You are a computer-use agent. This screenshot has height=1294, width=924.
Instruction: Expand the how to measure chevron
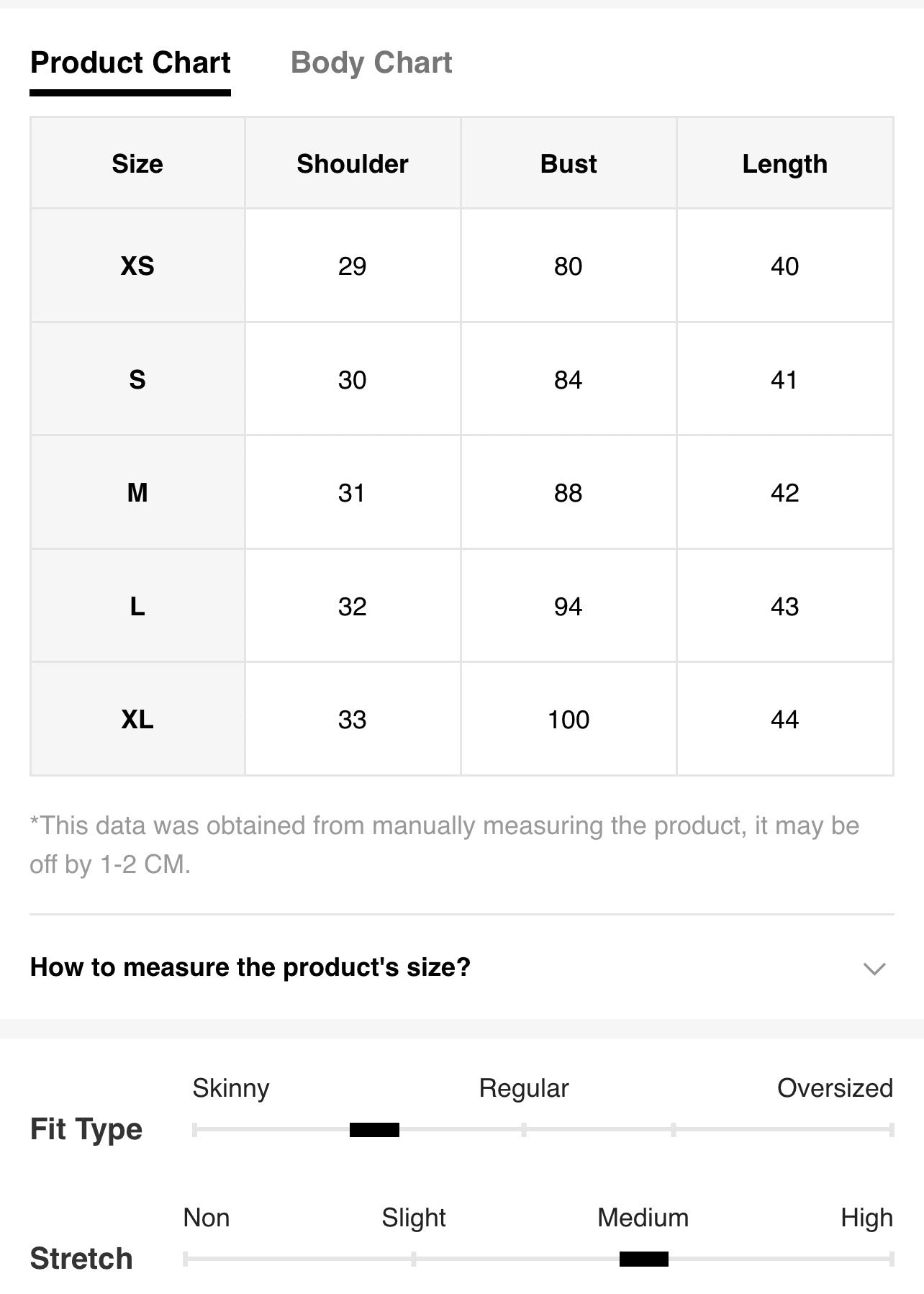pyautogui.click(x=874, y=968)
